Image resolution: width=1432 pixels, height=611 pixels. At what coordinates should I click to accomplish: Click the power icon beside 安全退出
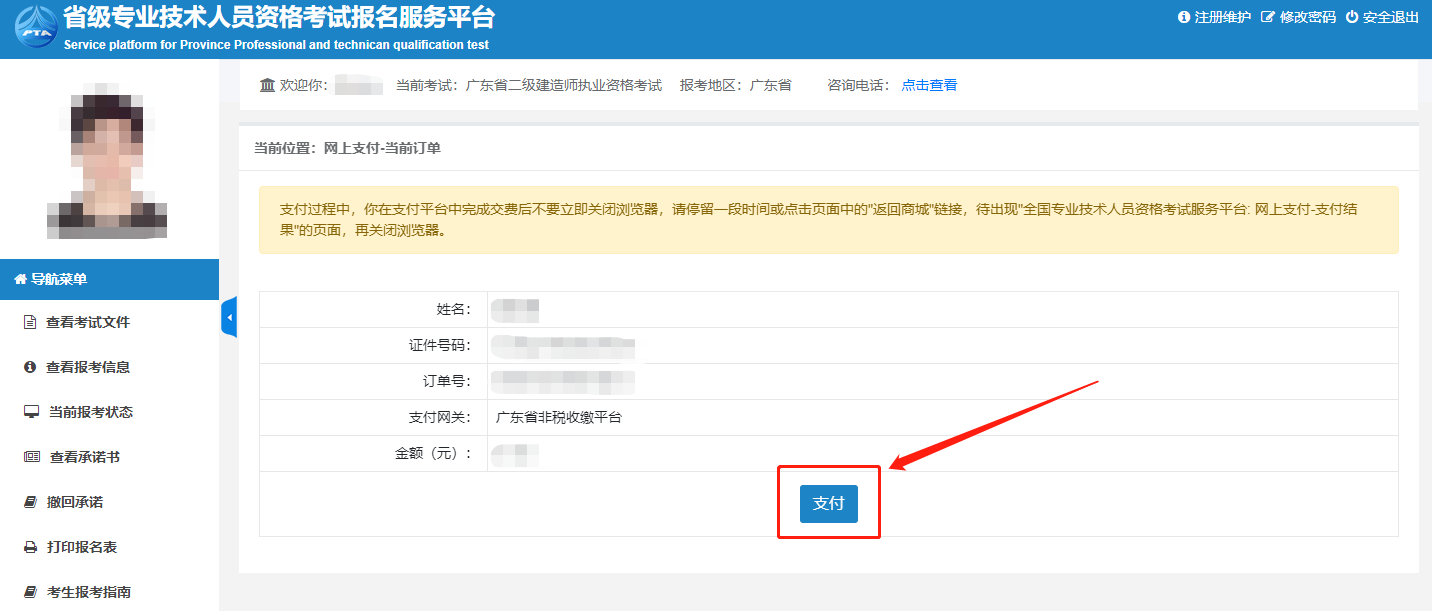1352,17
